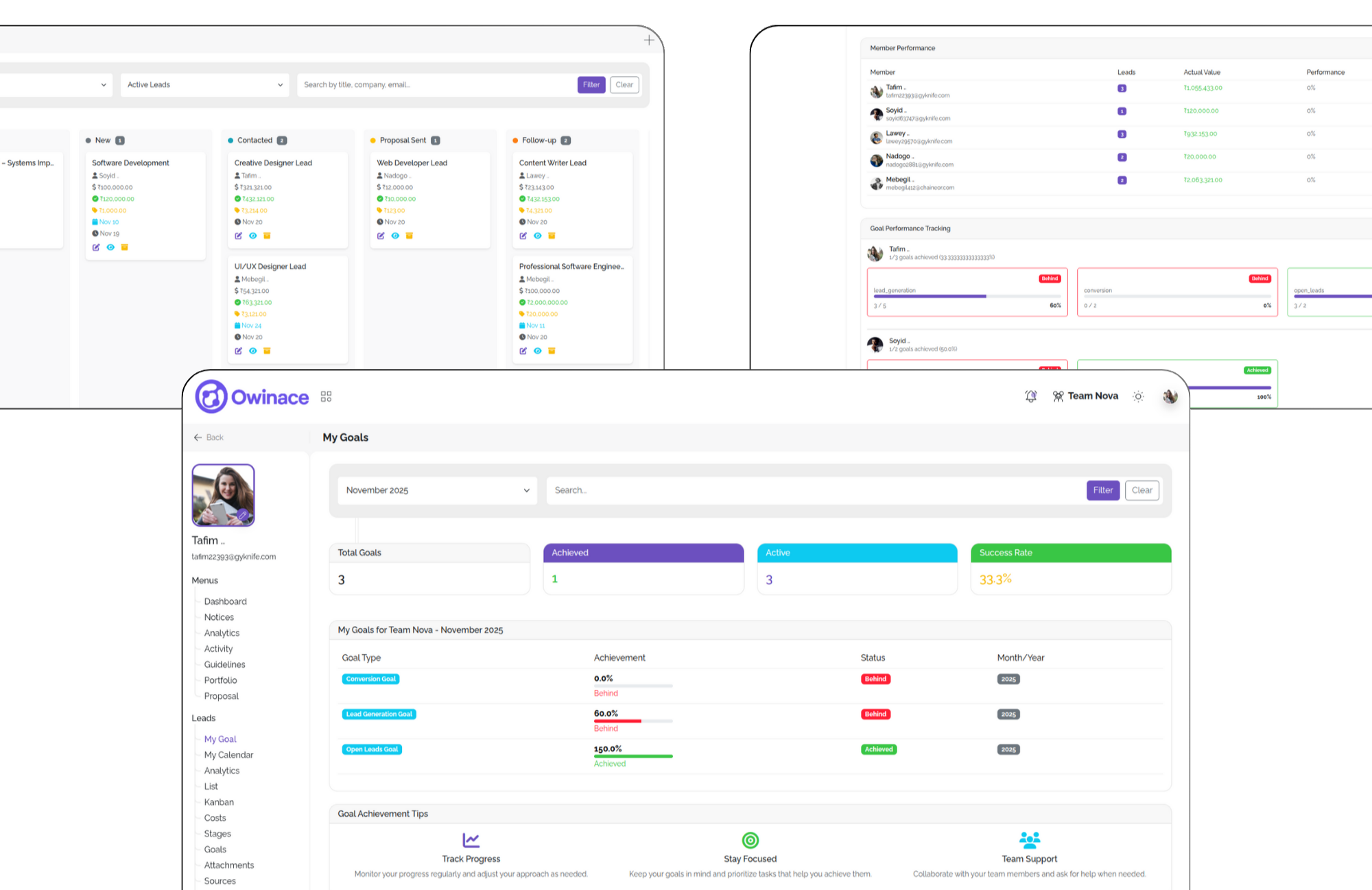1372x890 pixels.
Task: Click the goals Search input field
Action: 813,490
